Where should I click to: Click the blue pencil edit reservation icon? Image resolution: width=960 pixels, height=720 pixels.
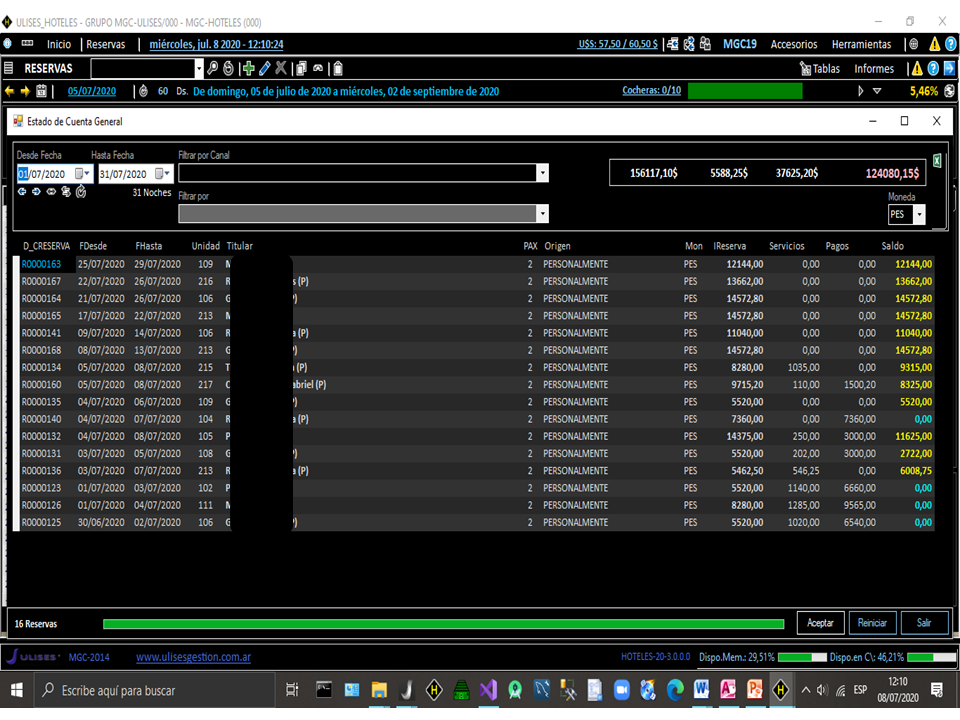265,69
